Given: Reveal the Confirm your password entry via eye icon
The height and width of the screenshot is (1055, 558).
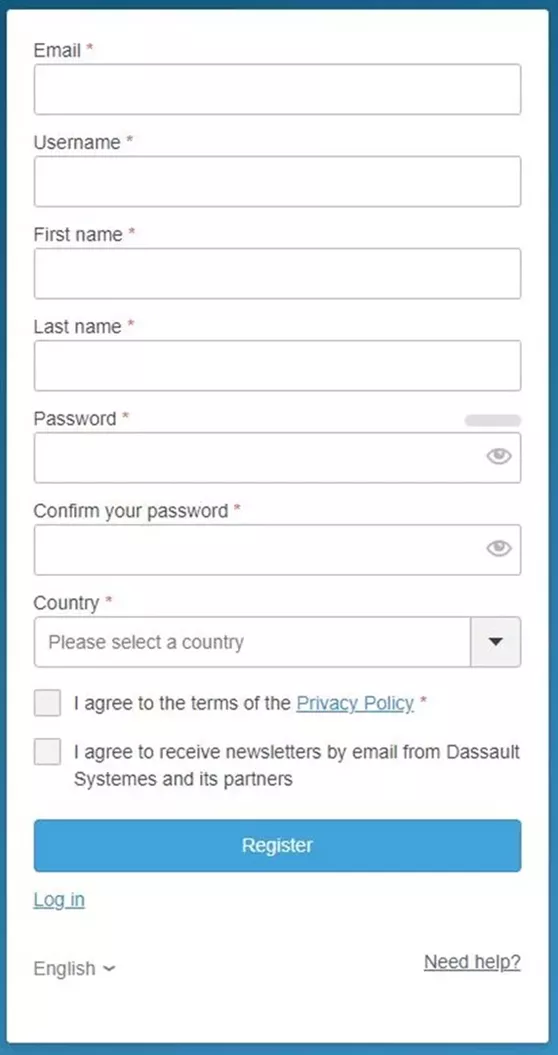Looking at the screenshot, I should [x=499, y=549].
